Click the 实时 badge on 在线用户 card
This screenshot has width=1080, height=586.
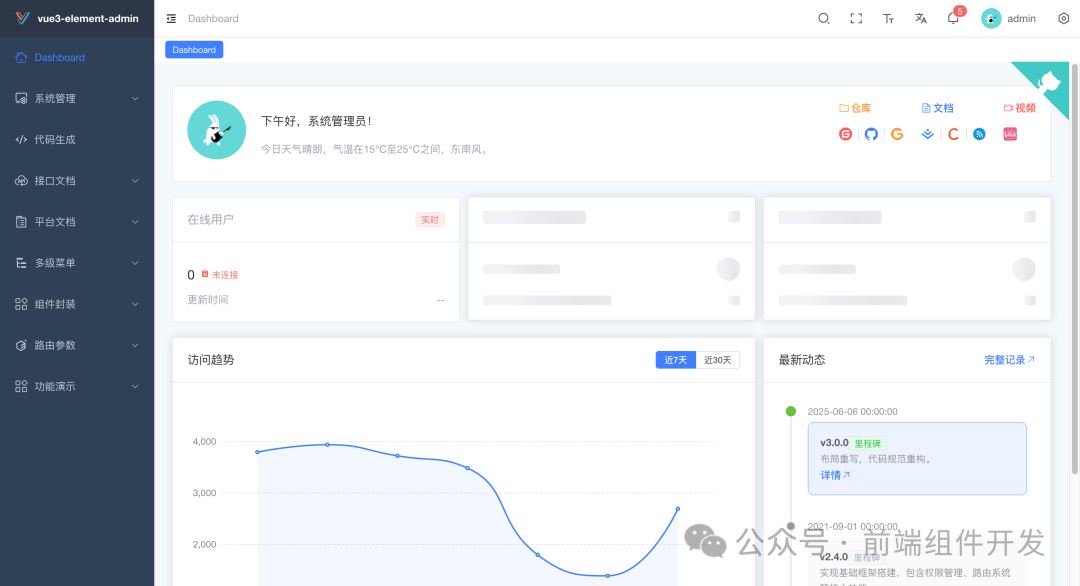coord(430,219)
